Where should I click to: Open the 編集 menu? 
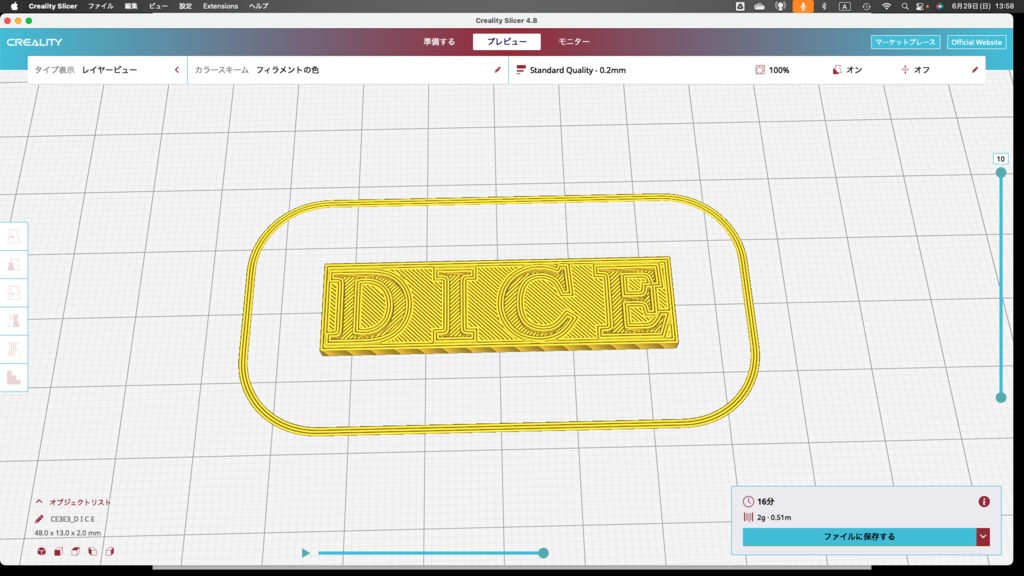[x=131, y=6]
